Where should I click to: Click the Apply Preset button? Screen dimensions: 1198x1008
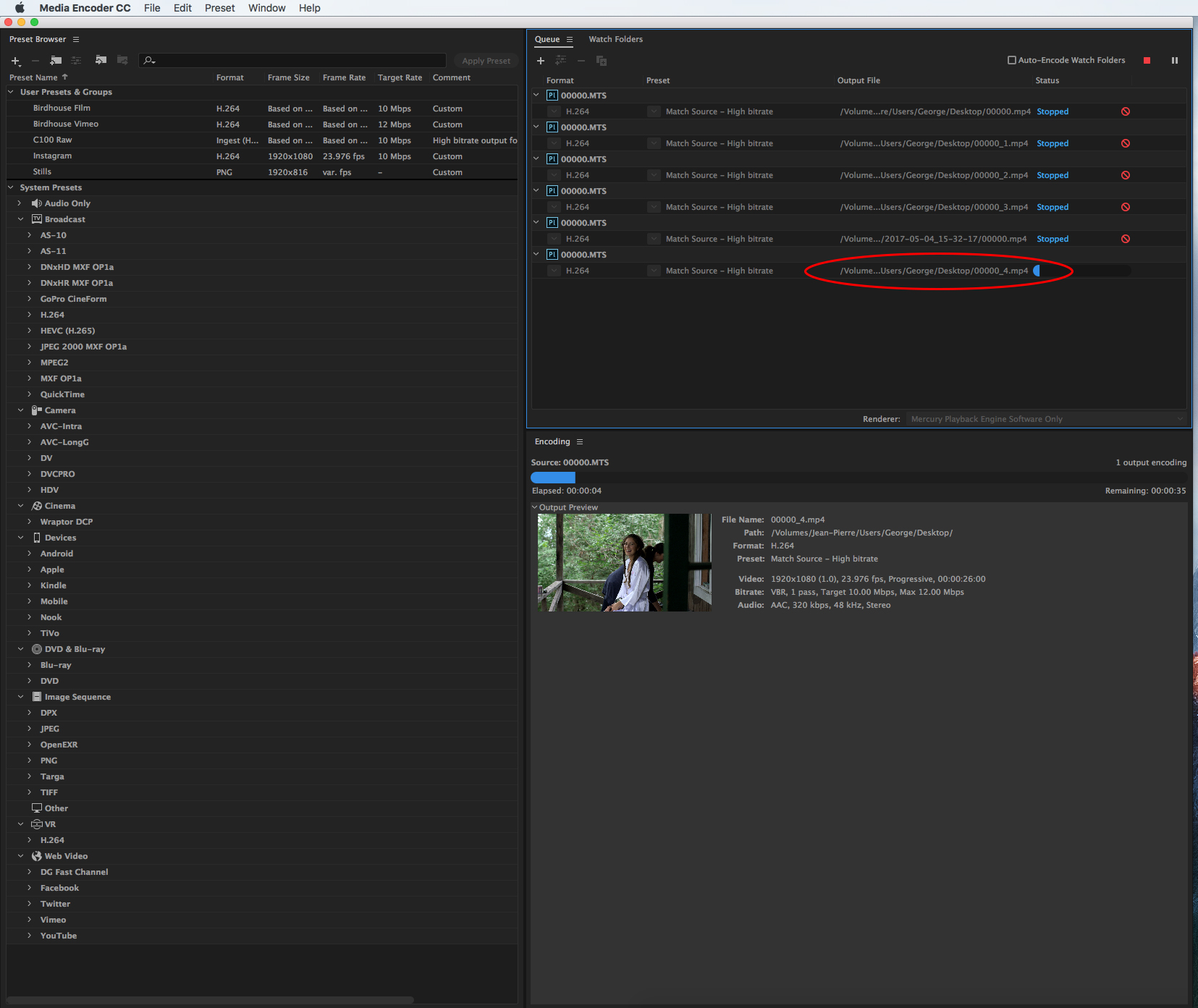486,61
